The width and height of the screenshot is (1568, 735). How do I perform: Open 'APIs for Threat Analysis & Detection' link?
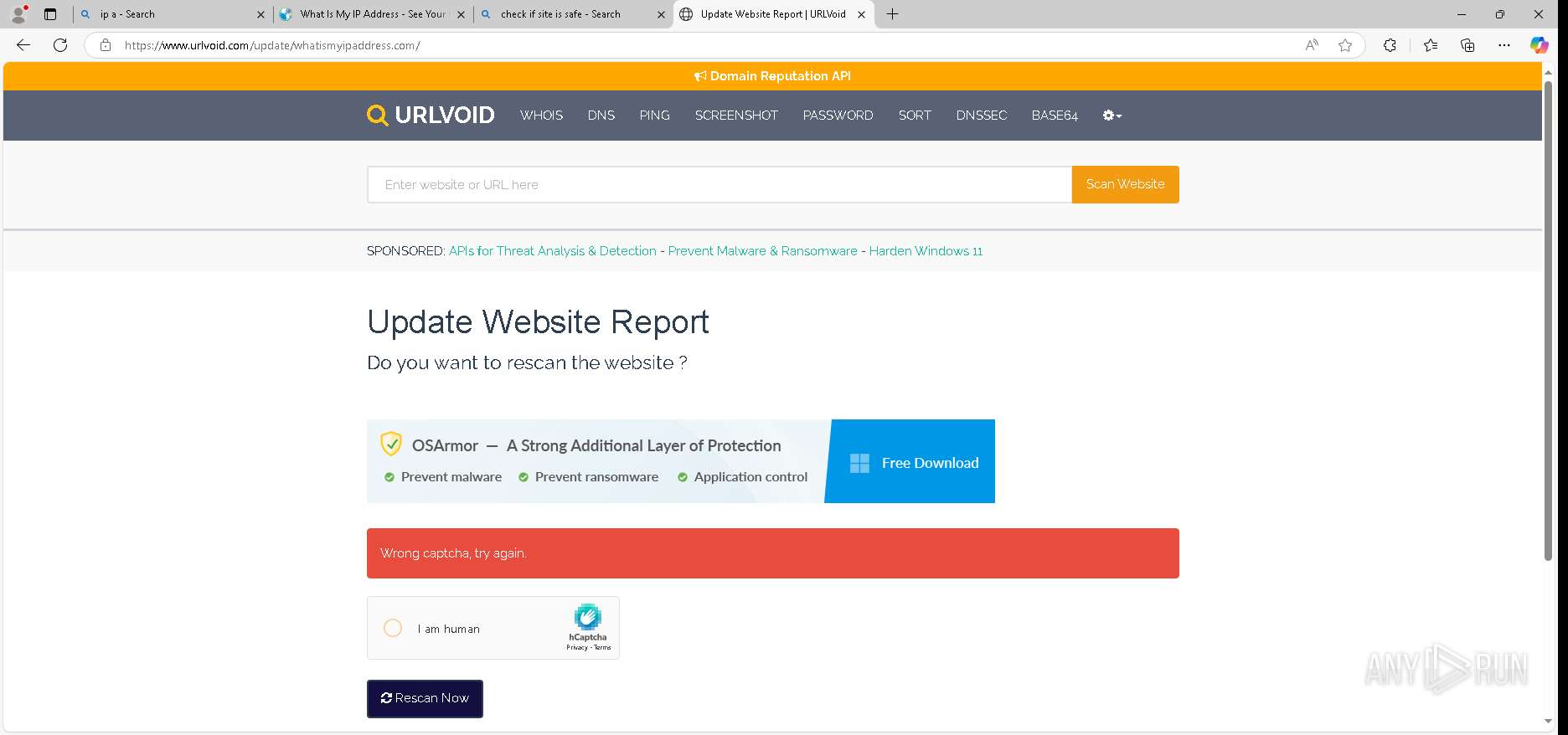point(552,251)
